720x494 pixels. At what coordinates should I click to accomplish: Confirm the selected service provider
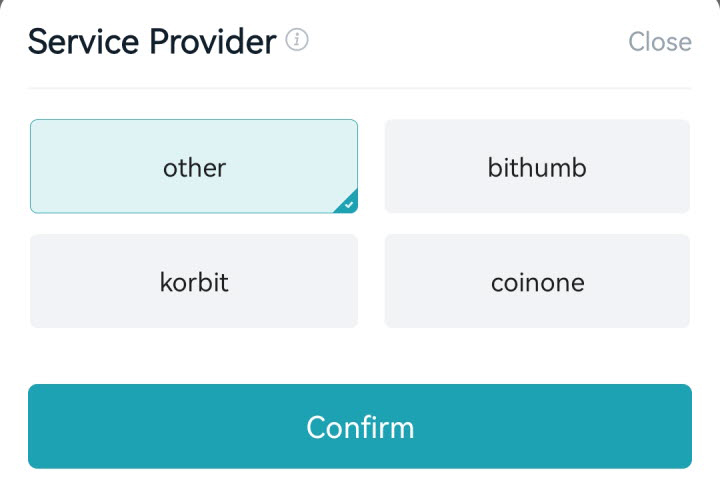(x=360, y=427)
